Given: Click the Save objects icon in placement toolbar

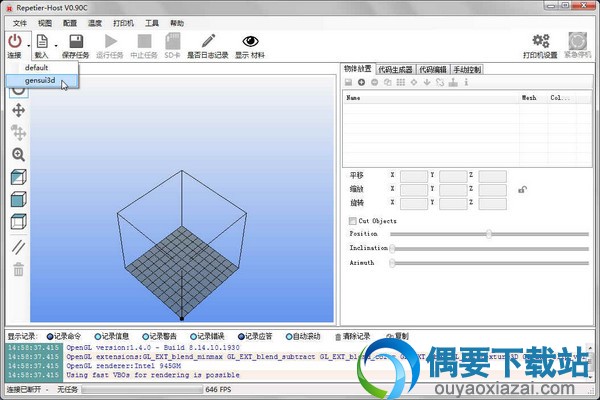Looking at the screenshot, I should coord(348,82).
